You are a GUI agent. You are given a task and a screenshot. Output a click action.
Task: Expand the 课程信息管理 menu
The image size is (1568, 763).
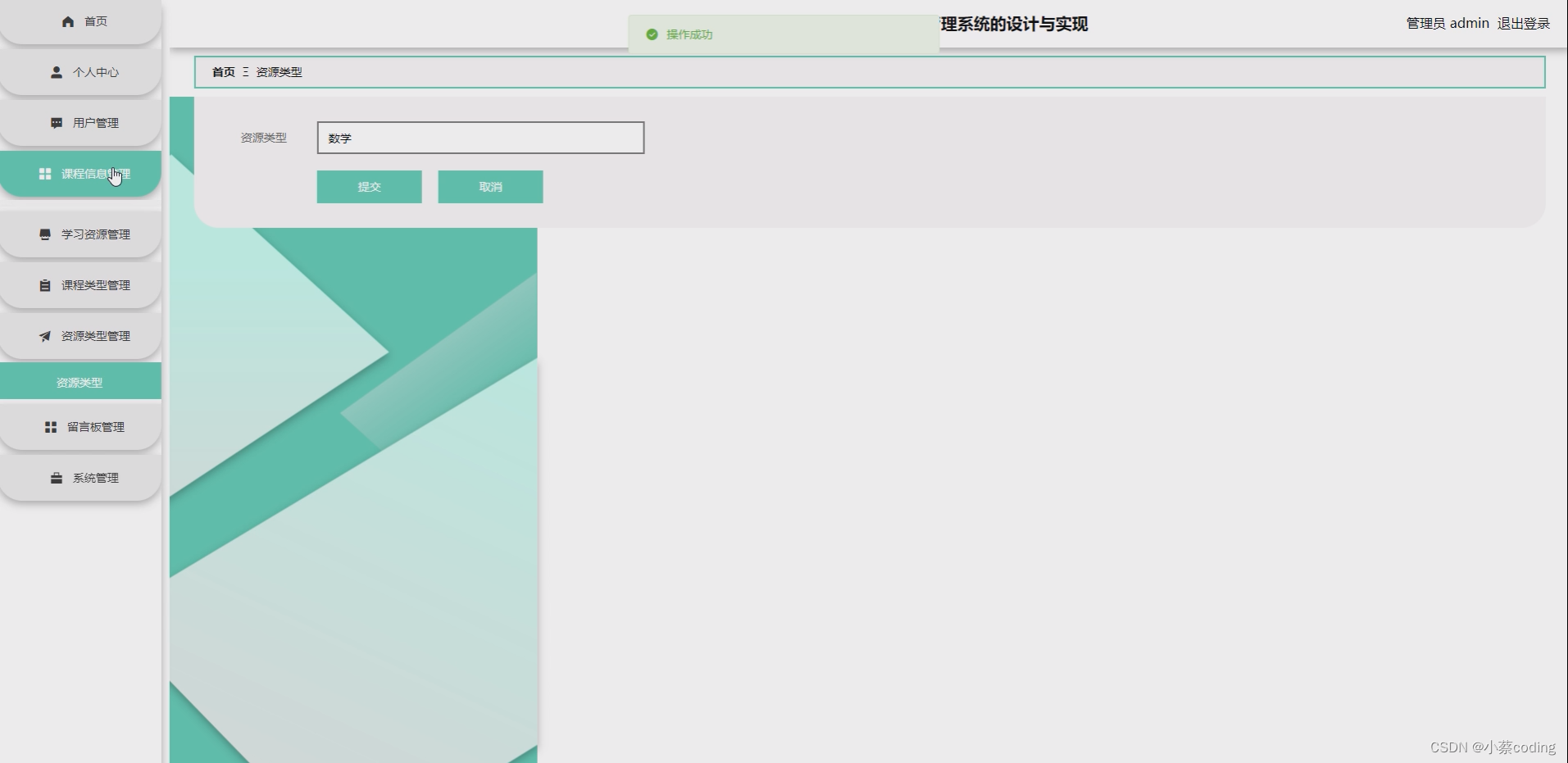[x=80, y=174]
